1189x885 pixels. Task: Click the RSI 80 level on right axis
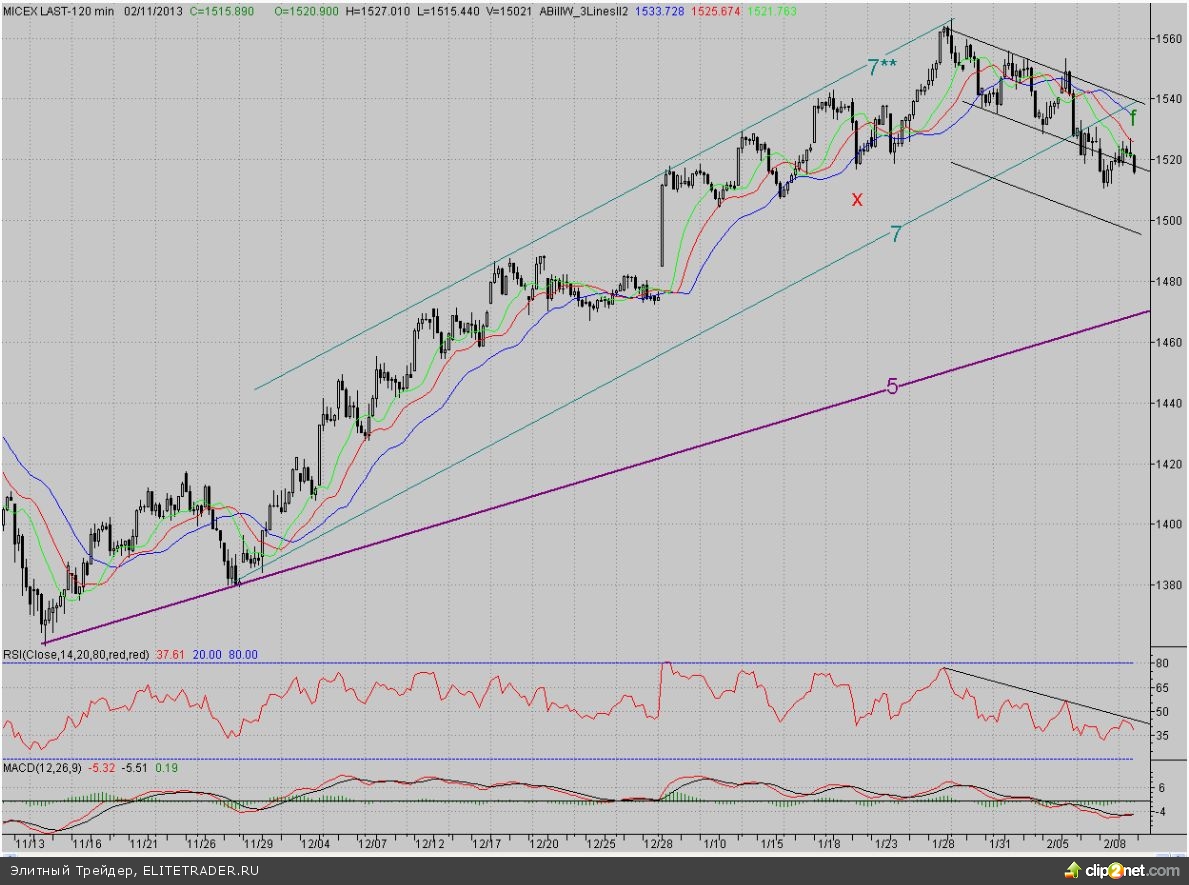pyautogui.click(x=1162, y=664)
